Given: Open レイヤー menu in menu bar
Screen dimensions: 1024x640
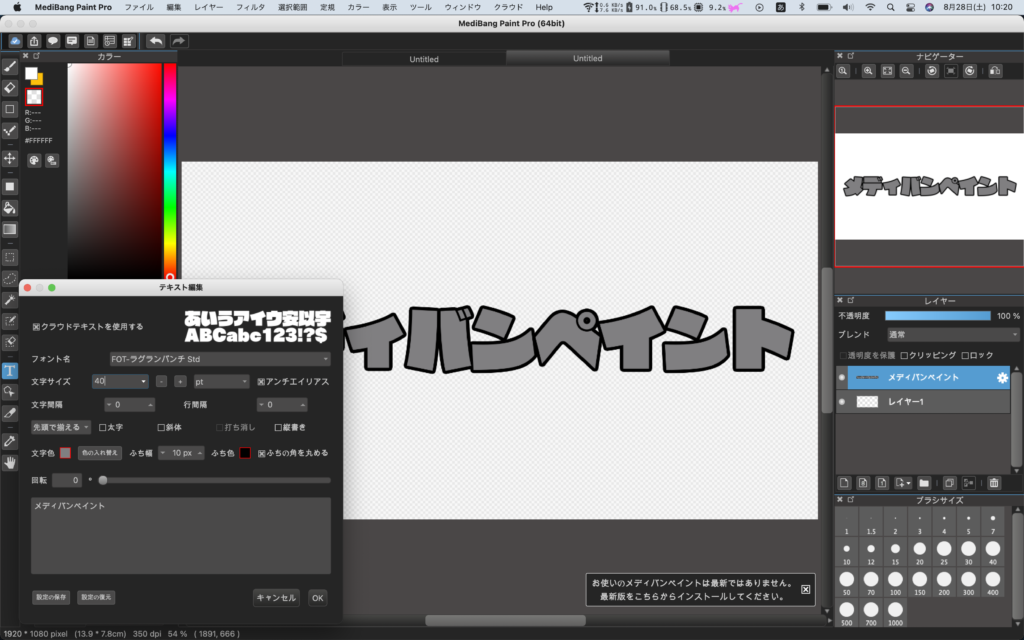Looking at the screenshot, I should (208, 7).
